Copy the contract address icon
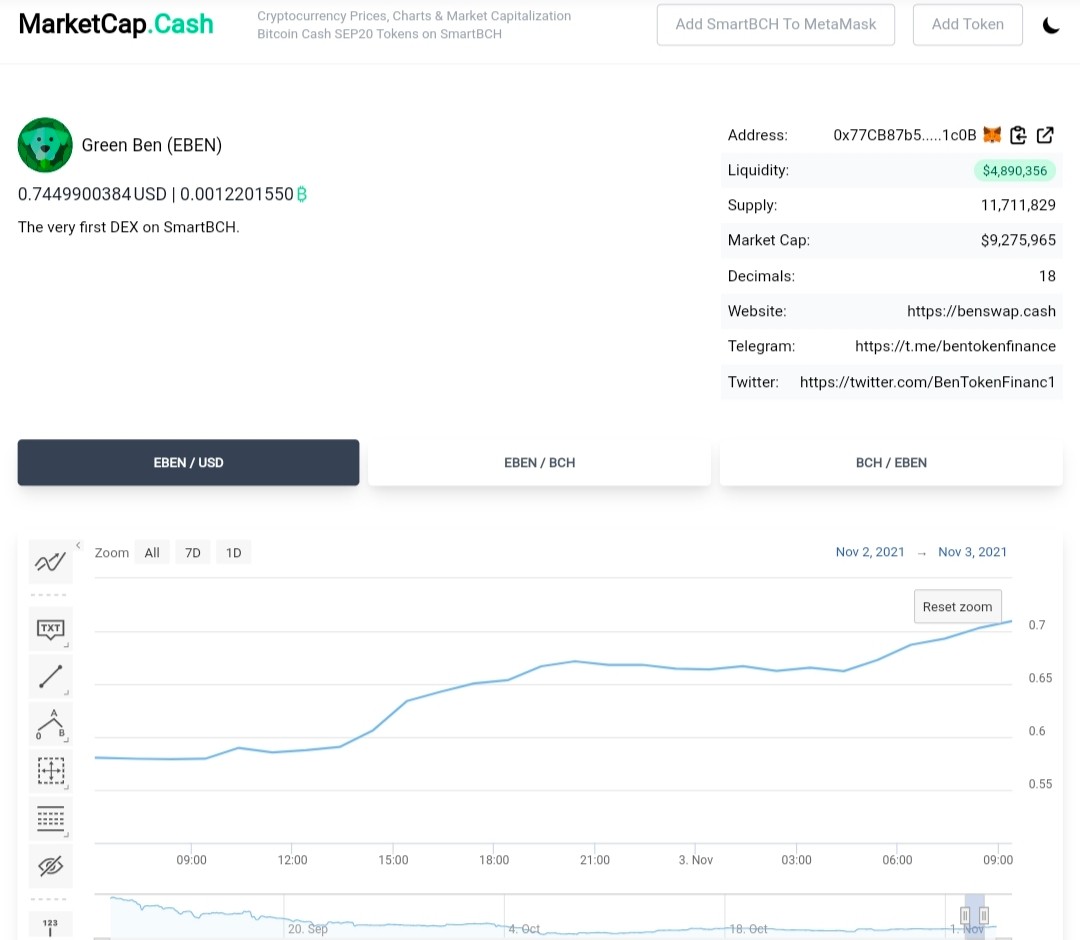The width and height of the screenshot is (1080, 940). pos(1018,135)
